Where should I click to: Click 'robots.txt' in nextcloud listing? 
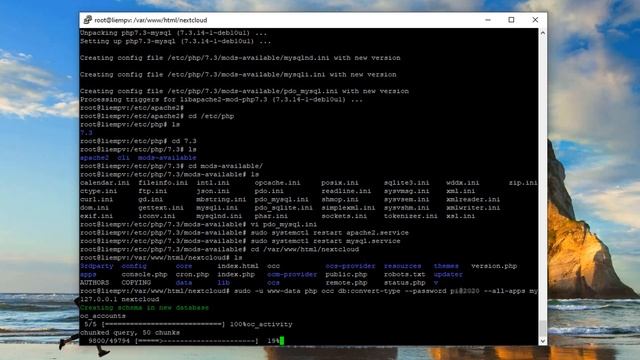[404, 274]
